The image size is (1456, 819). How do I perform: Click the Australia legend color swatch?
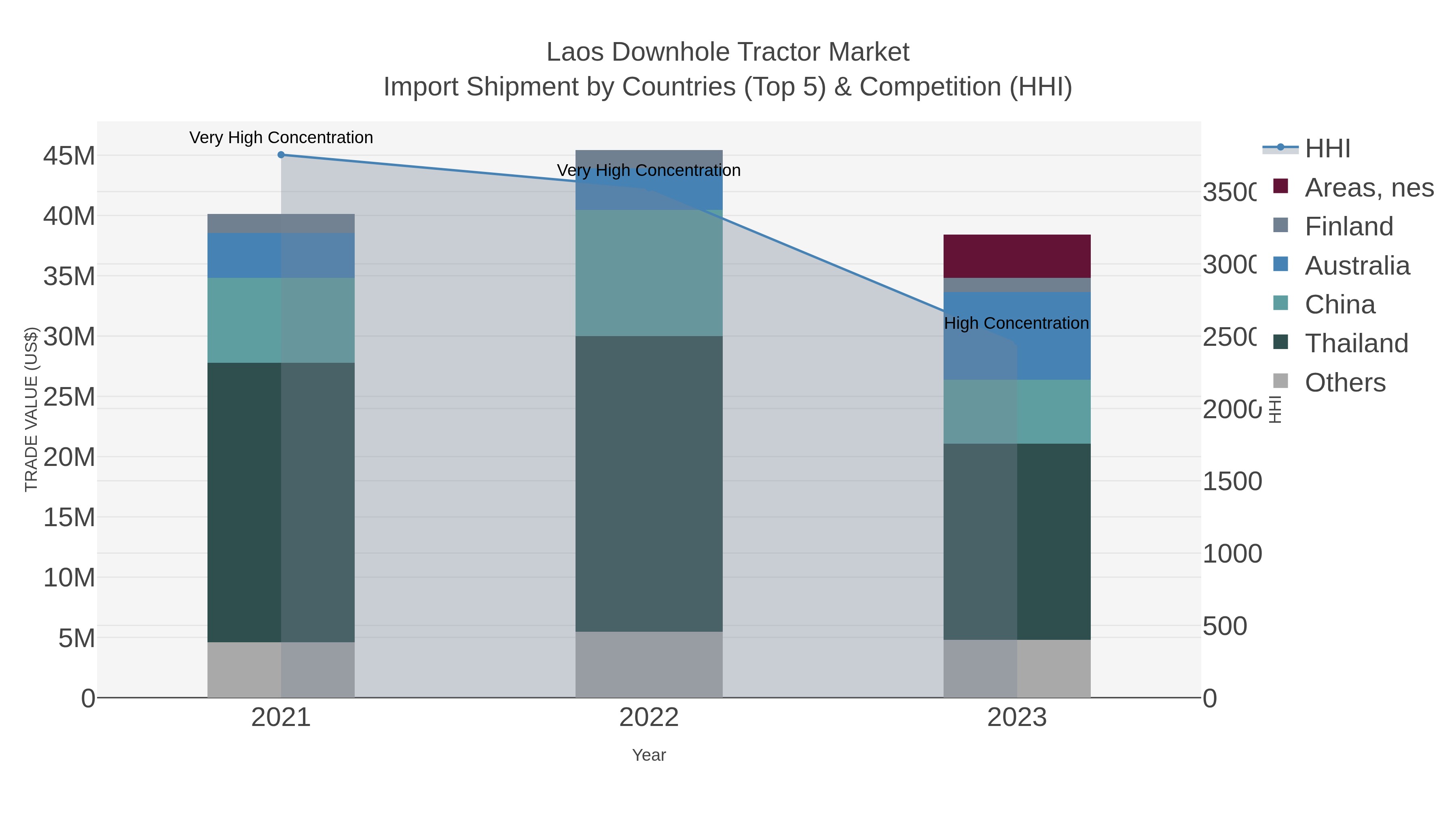pyautogui.click(x=1280, y=264)
